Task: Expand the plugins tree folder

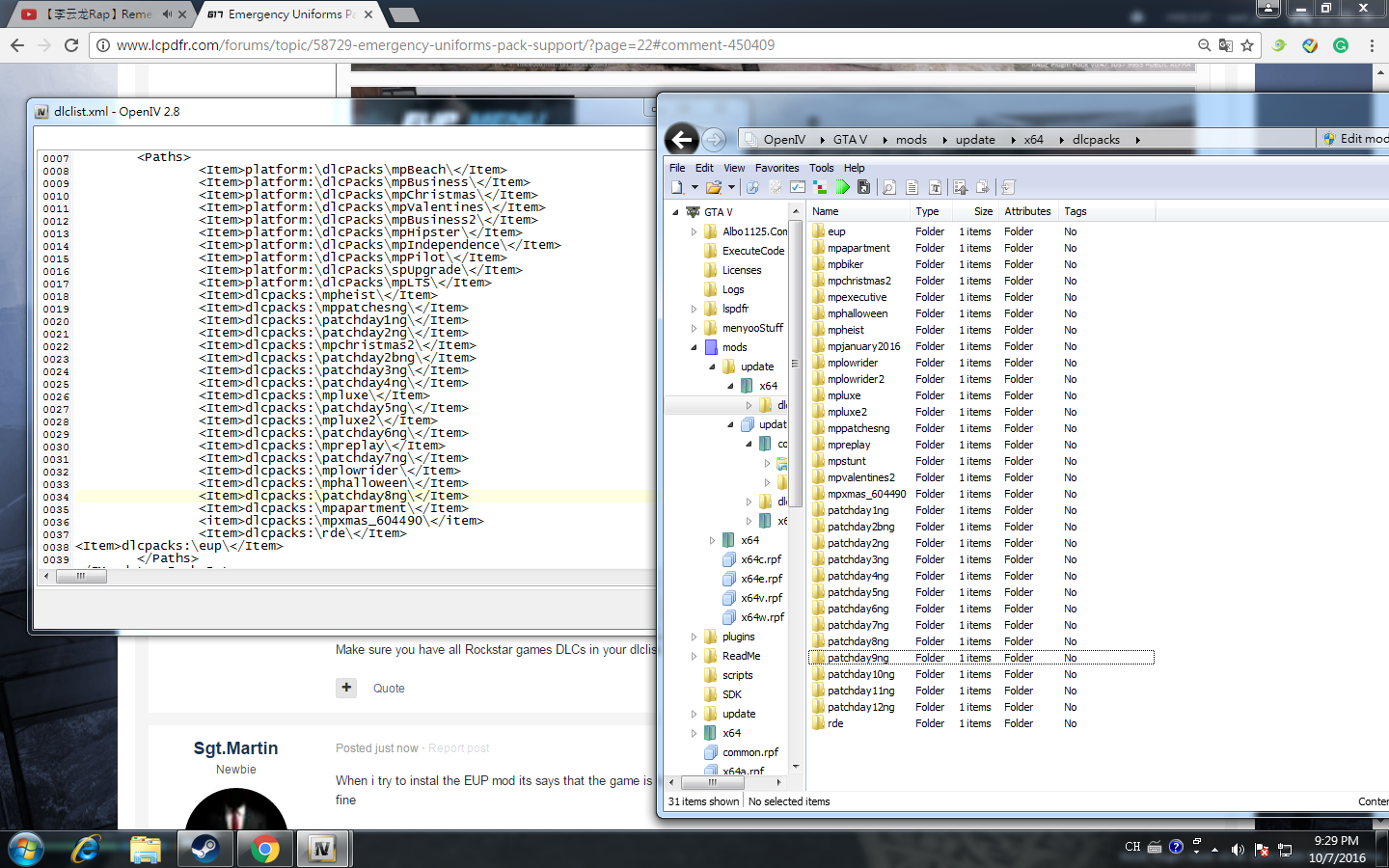Action: coord(694,637)
